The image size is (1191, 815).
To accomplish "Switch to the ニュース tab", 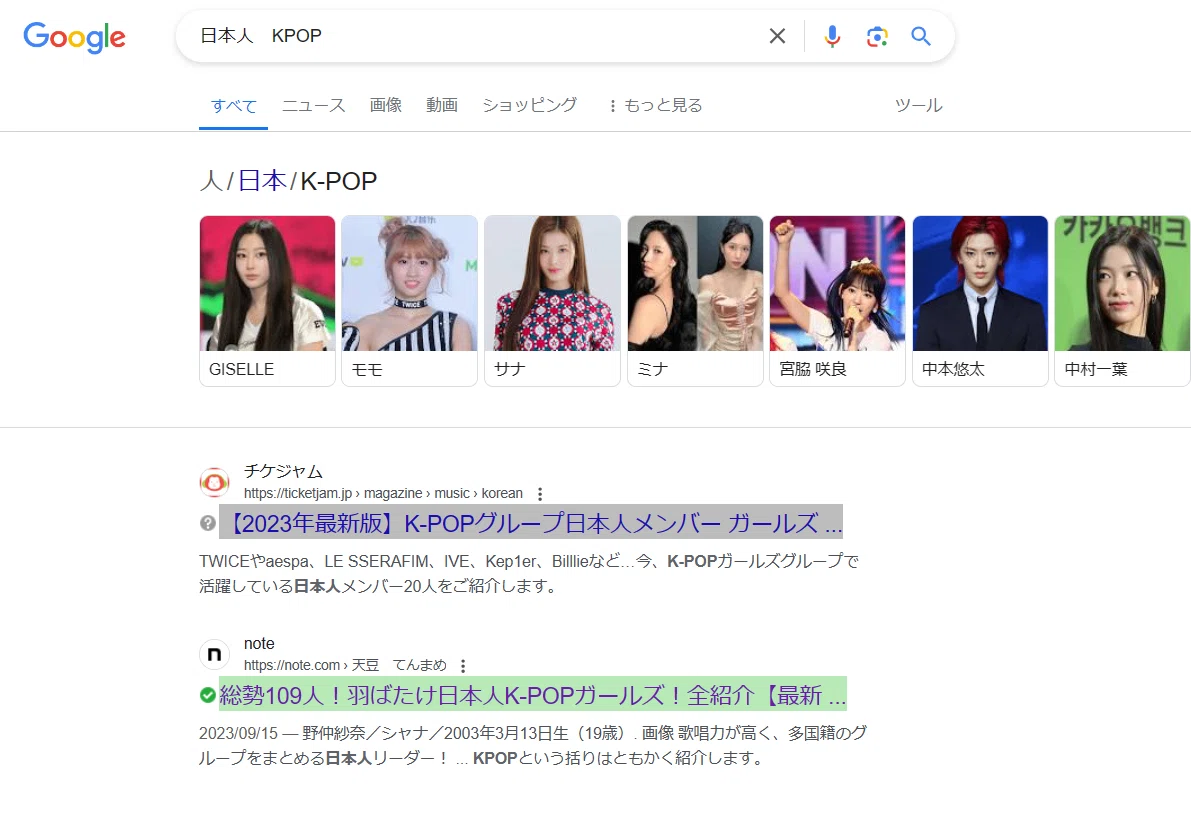I will tap(313, 105).
